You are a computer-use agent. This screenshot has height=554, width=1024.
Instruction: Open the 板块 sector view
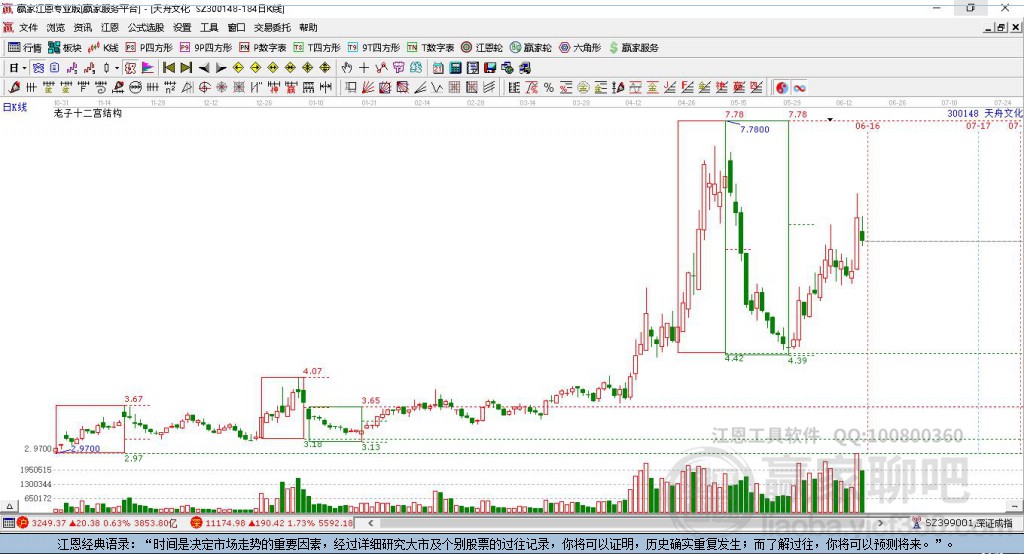click(x=65, y=48)
